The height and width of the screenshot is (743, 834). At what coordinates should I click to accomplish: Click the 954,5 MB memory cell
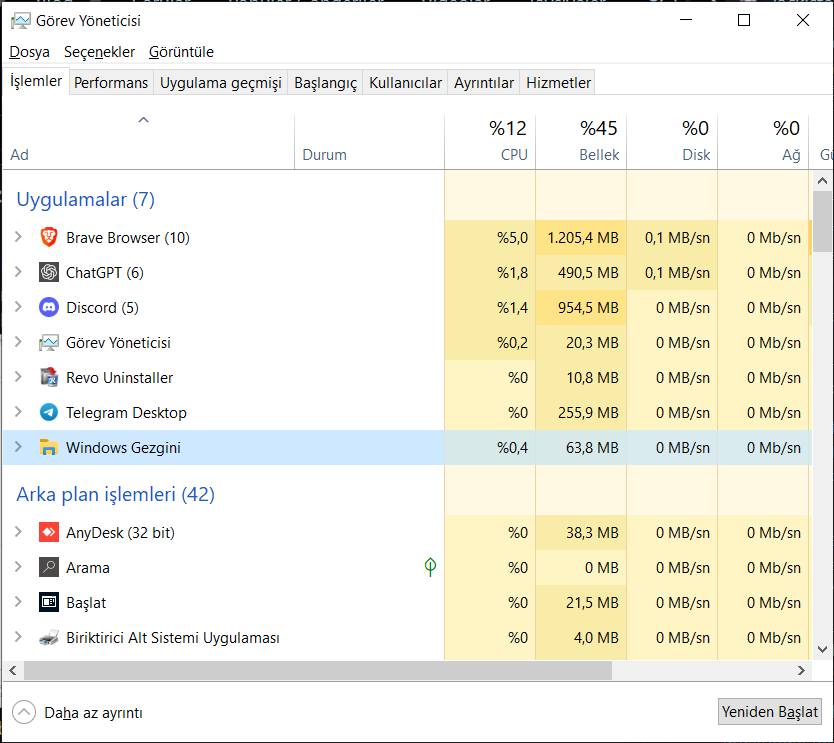click(581, 307)
